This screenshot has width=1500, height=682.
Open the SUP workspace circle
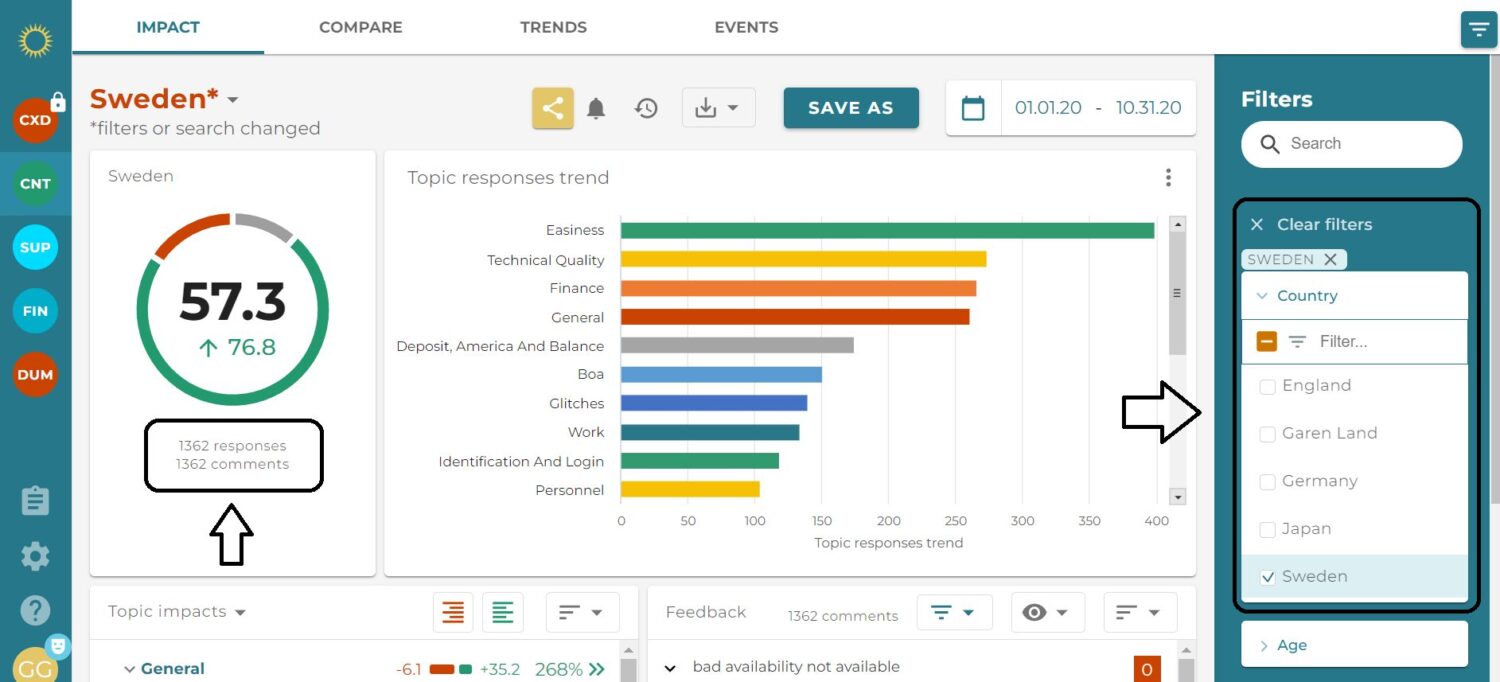[x=35, y=247]
